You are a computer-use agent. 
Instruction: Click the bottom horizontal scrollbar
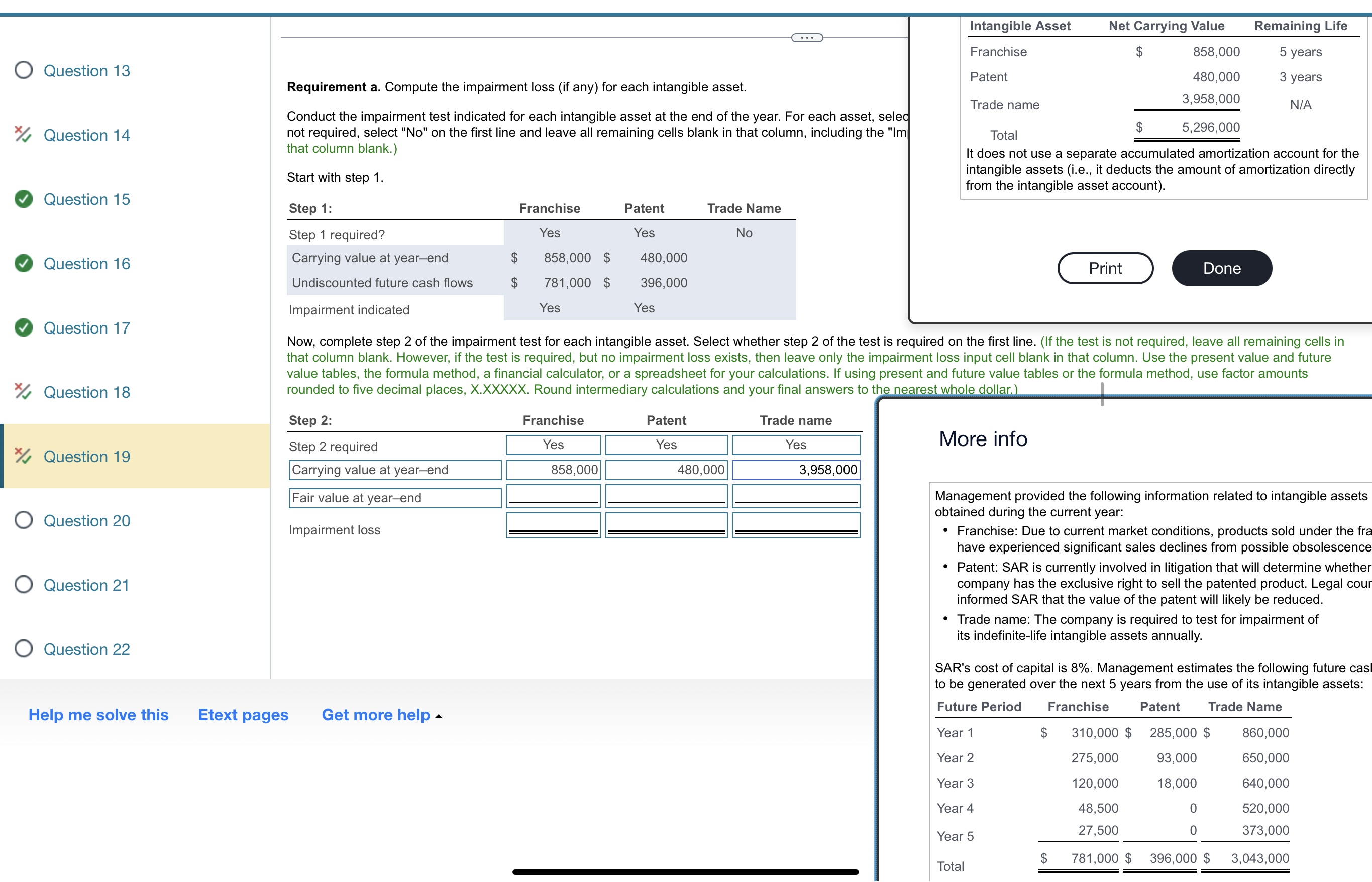coord(685,871)
